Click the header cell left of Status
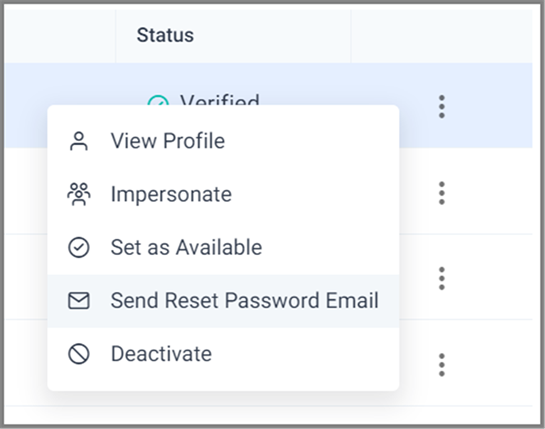 pyautogui.click(x=60, y=36)
